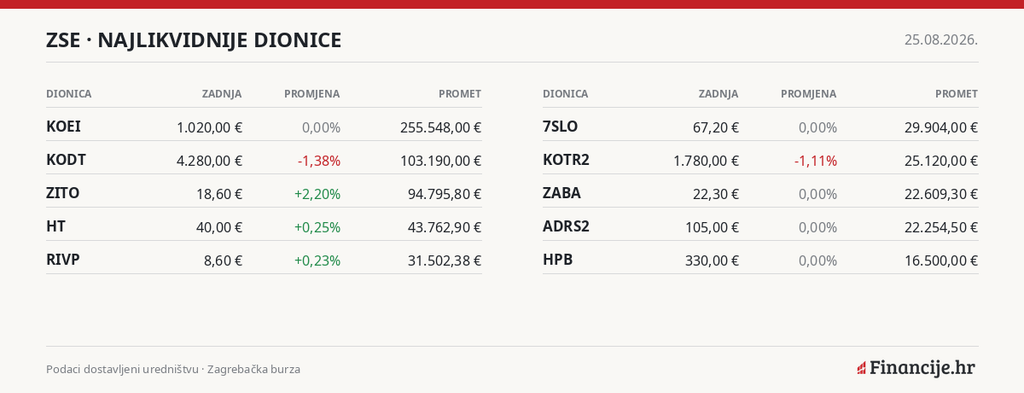1024x393 pixels.
Task: Click the date 25.08.2026.
Action: click(941, 40)
